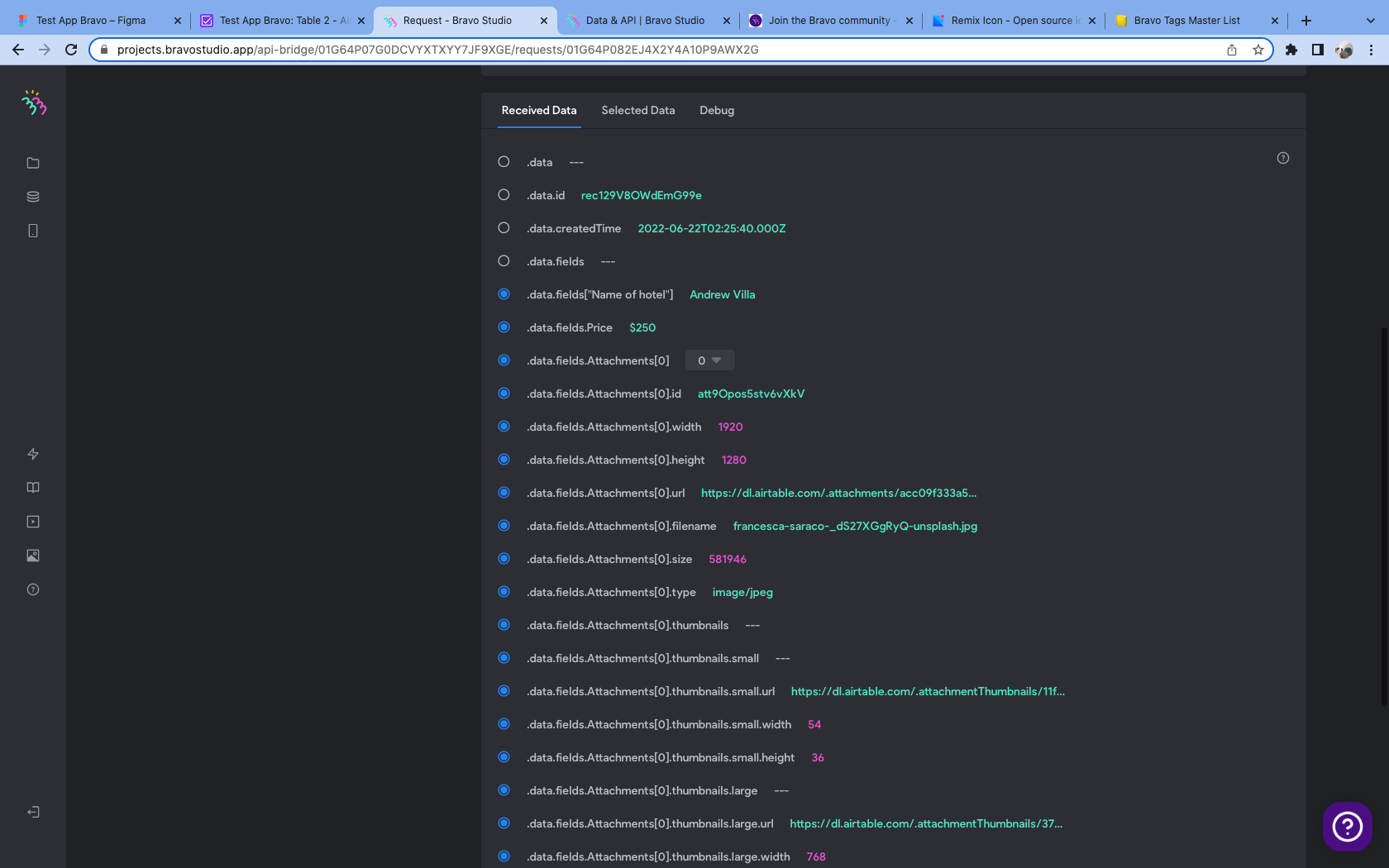1389x868 pixels.
Task: Open the image gallery sidebar icon
Action: click(33, 556)
